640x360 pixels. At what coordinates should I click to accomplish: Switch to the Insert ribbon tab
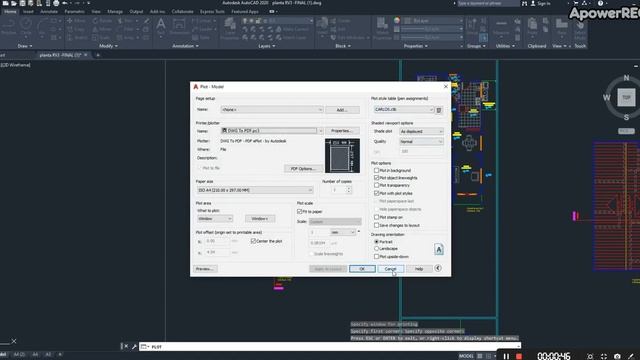[x=28, y=11]
